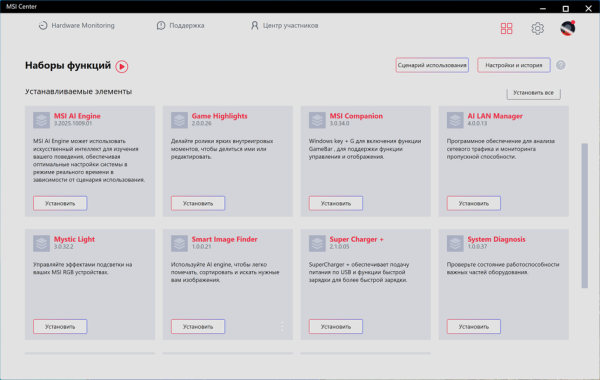Click the Super Charger + package icon
This screenshot has height=380, width=600.
[317, 243]
